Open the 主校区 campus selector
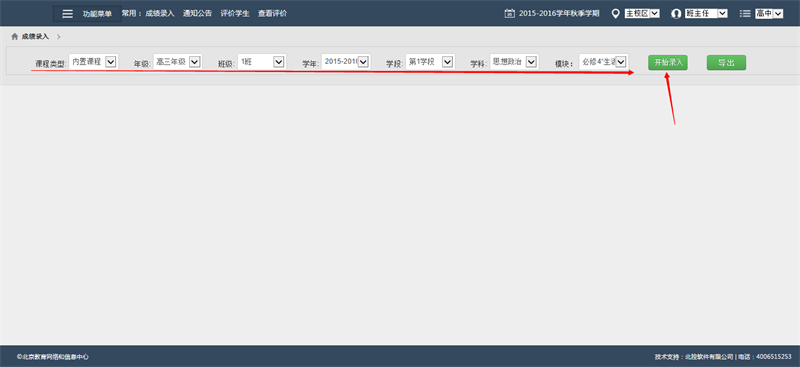This screenshot has width=800, height=367. 642,14
